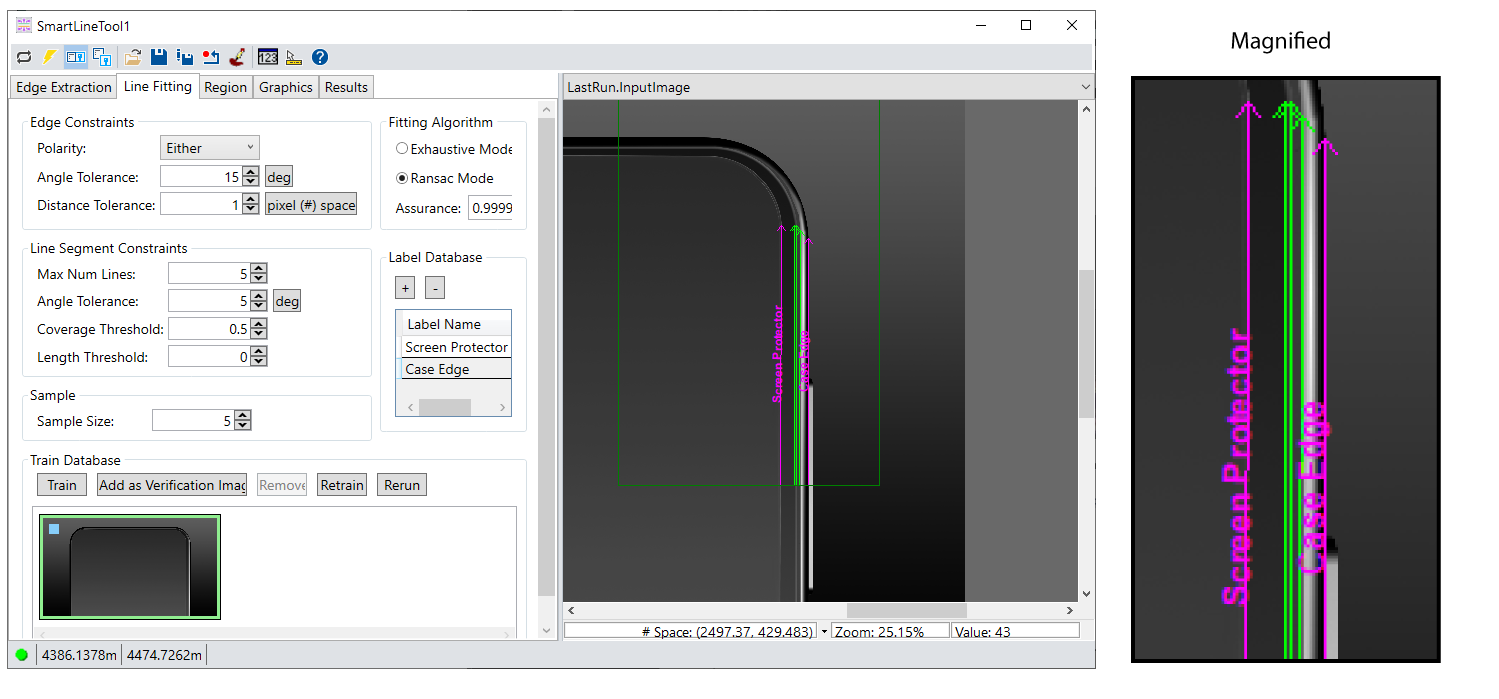Select Exhaustive Mode fitting algorithm
This screenshot has width=1499, height=699.
click(x=402, y=149)
